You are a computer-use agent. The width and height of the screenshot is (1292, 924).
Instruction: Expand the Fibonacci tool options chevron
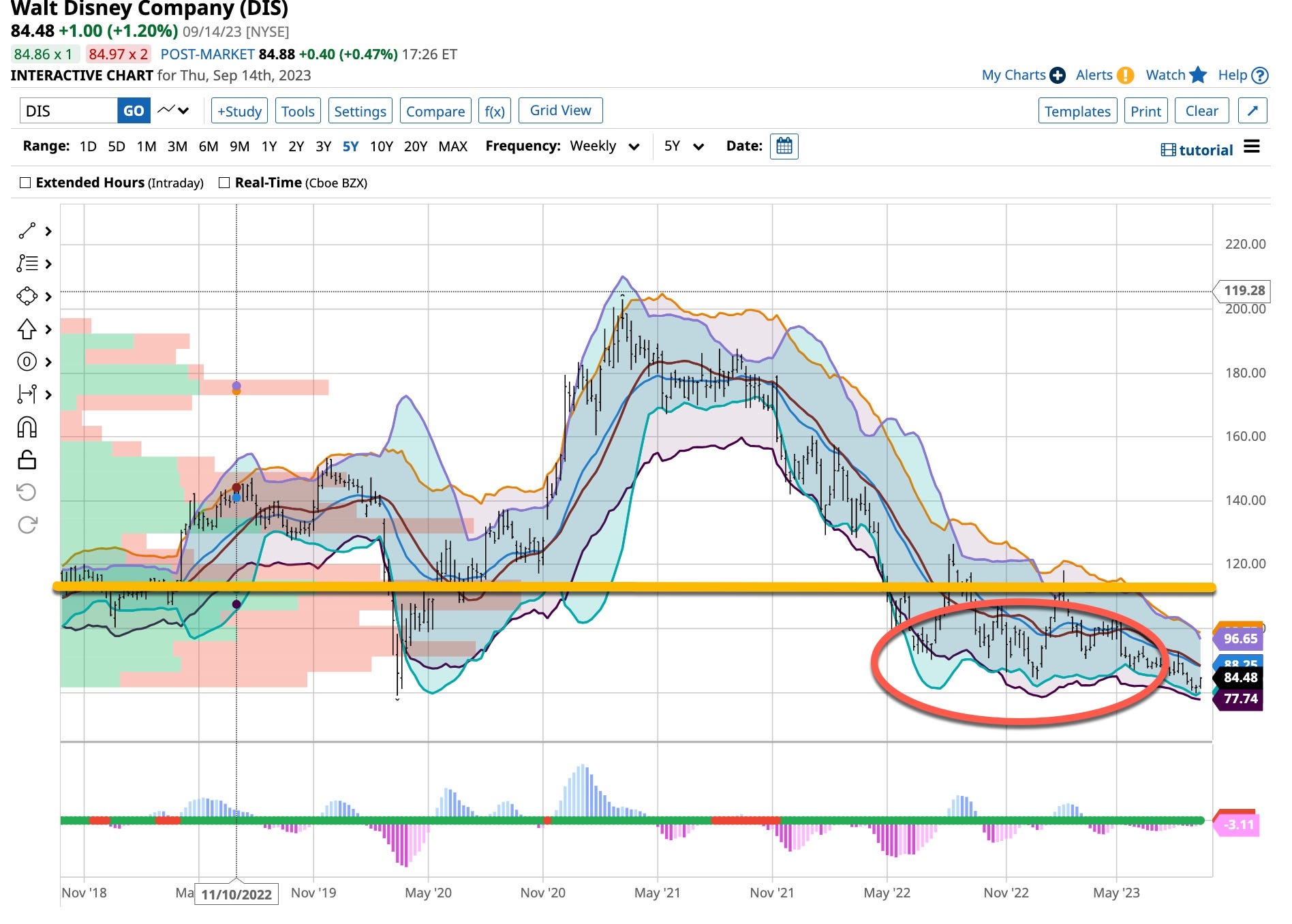pyautogui.click(x=48, y=264)
